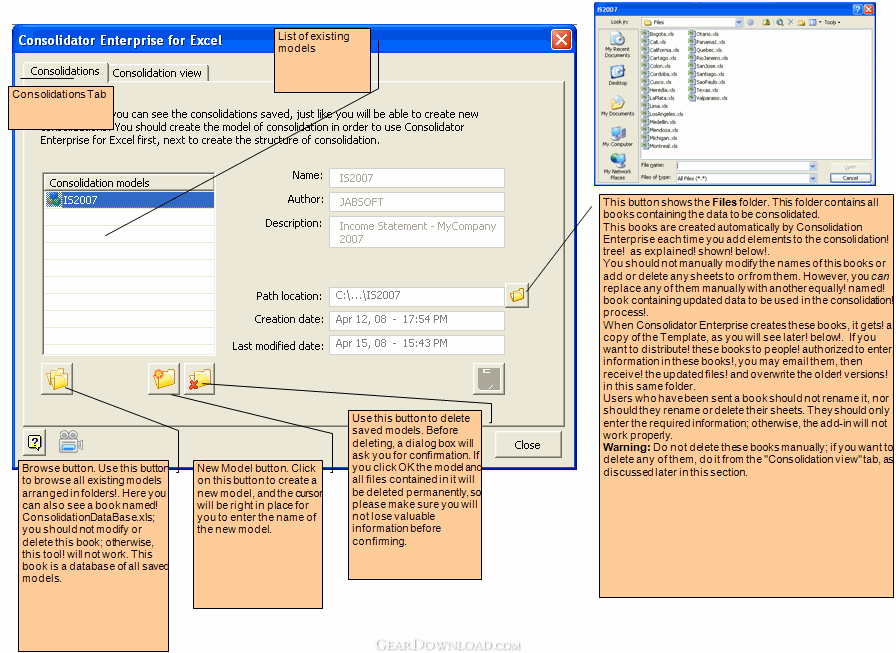
Task: Click the New Model folder button
Action: (164, 378)
